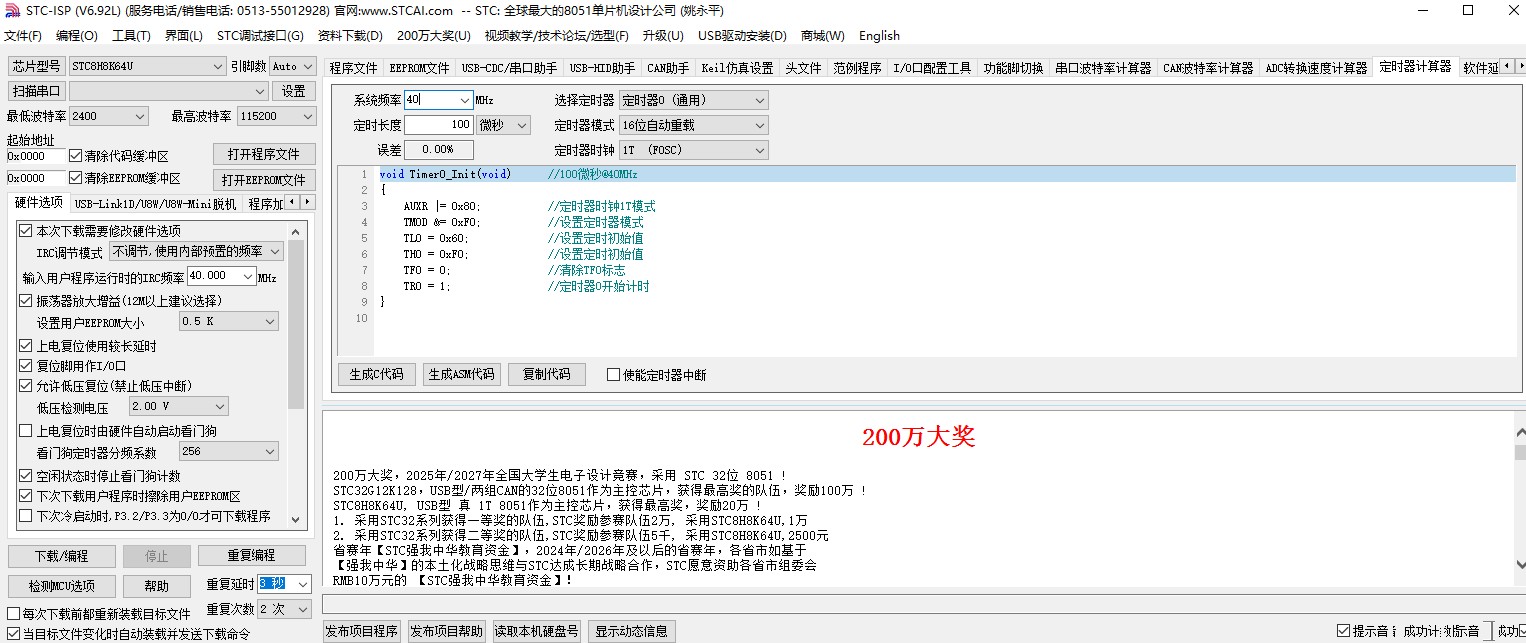Screen dimensions: 1526x643
Task: Open the 定时器模式 16位自动重载 dropdown
Action: 693,125
